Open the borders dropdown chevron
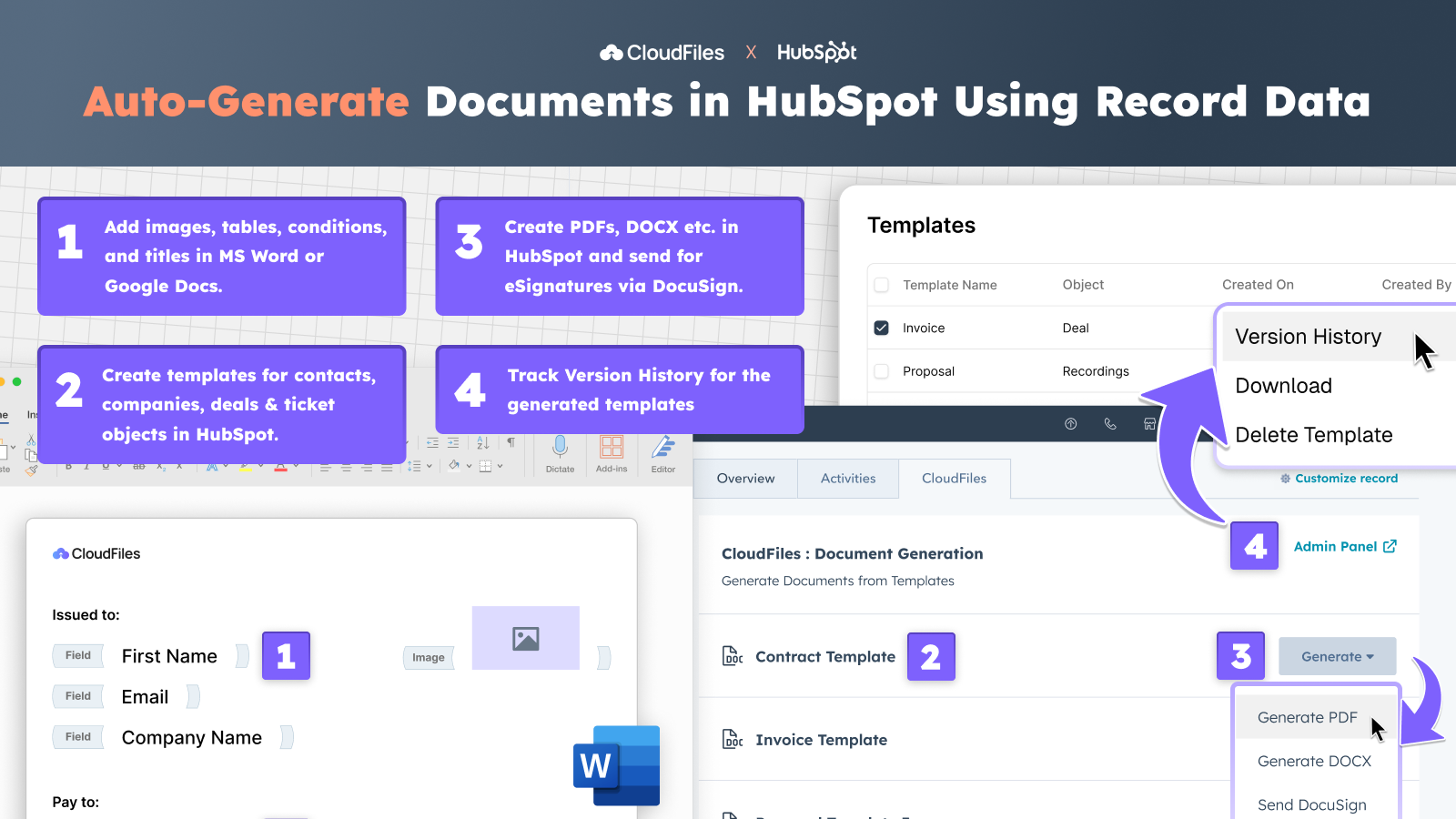1456x819 pixels. (500, 466)
